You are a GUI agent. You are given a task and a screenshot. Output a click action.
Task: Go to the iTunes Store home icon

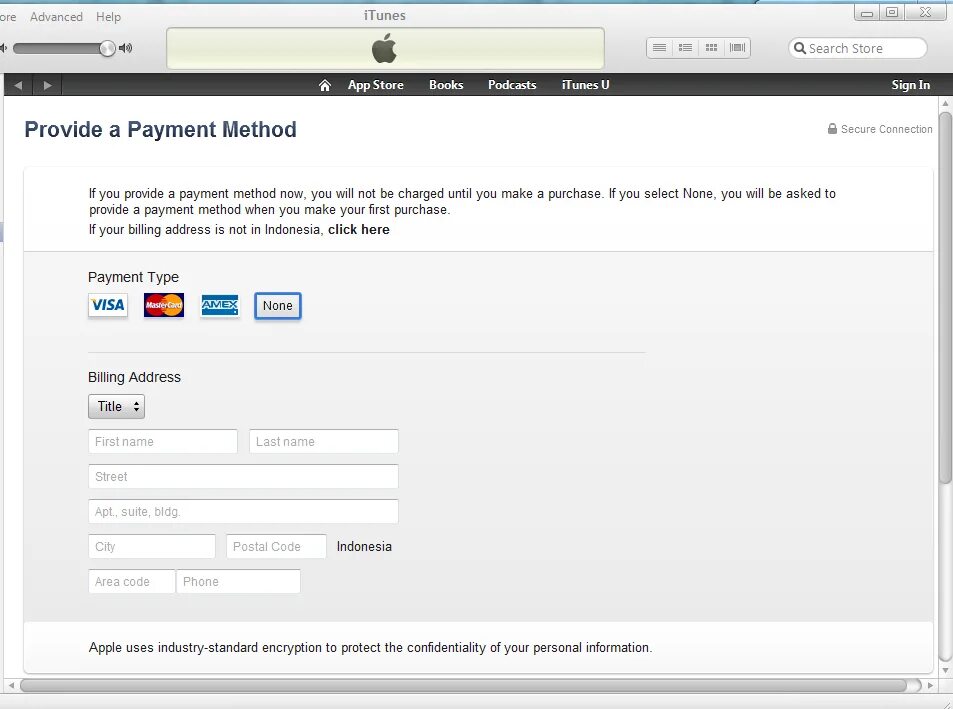pyautogui.click(x=325, y=85)
